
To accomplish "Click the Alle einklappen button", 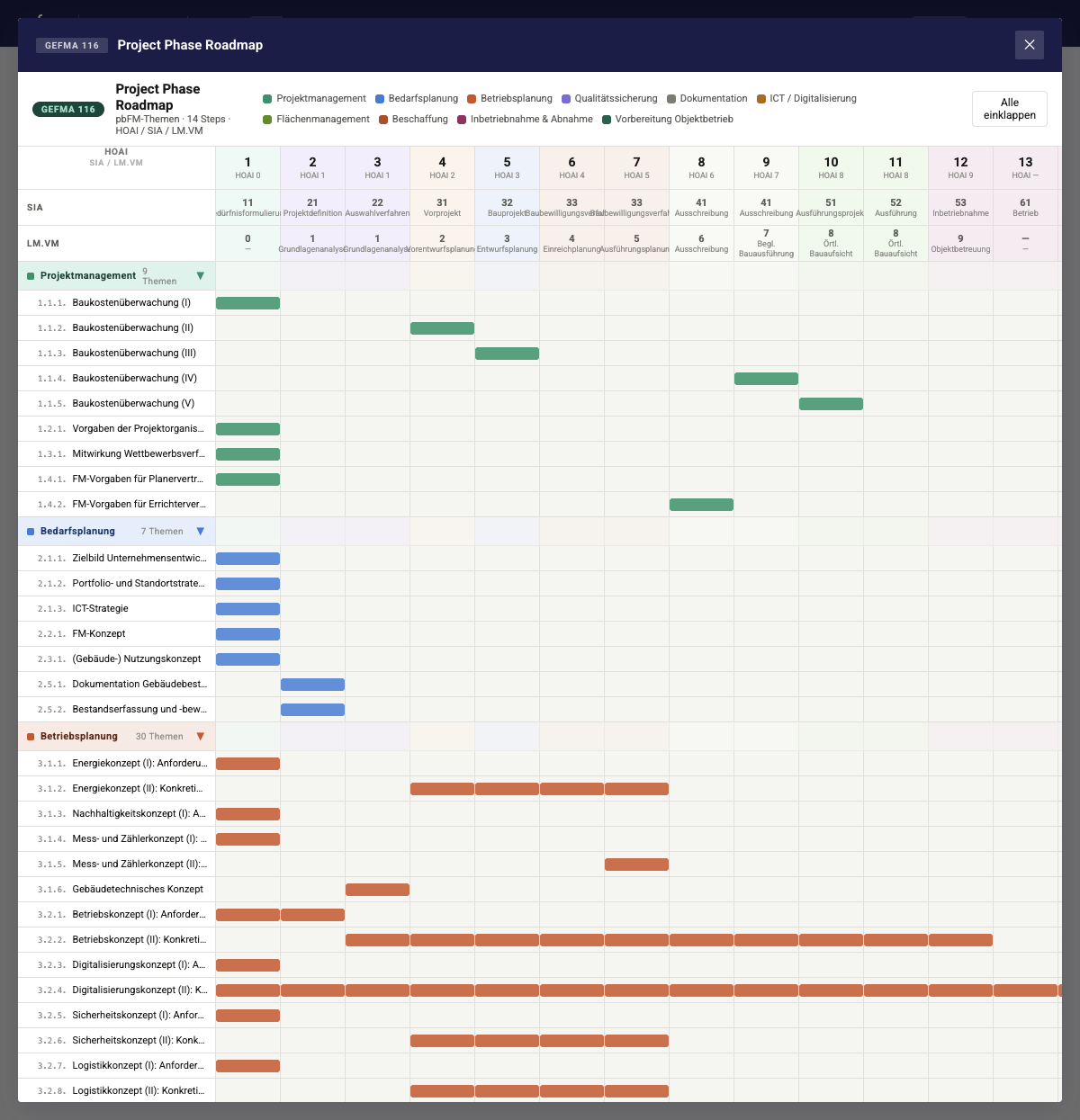I will 1010,109.
